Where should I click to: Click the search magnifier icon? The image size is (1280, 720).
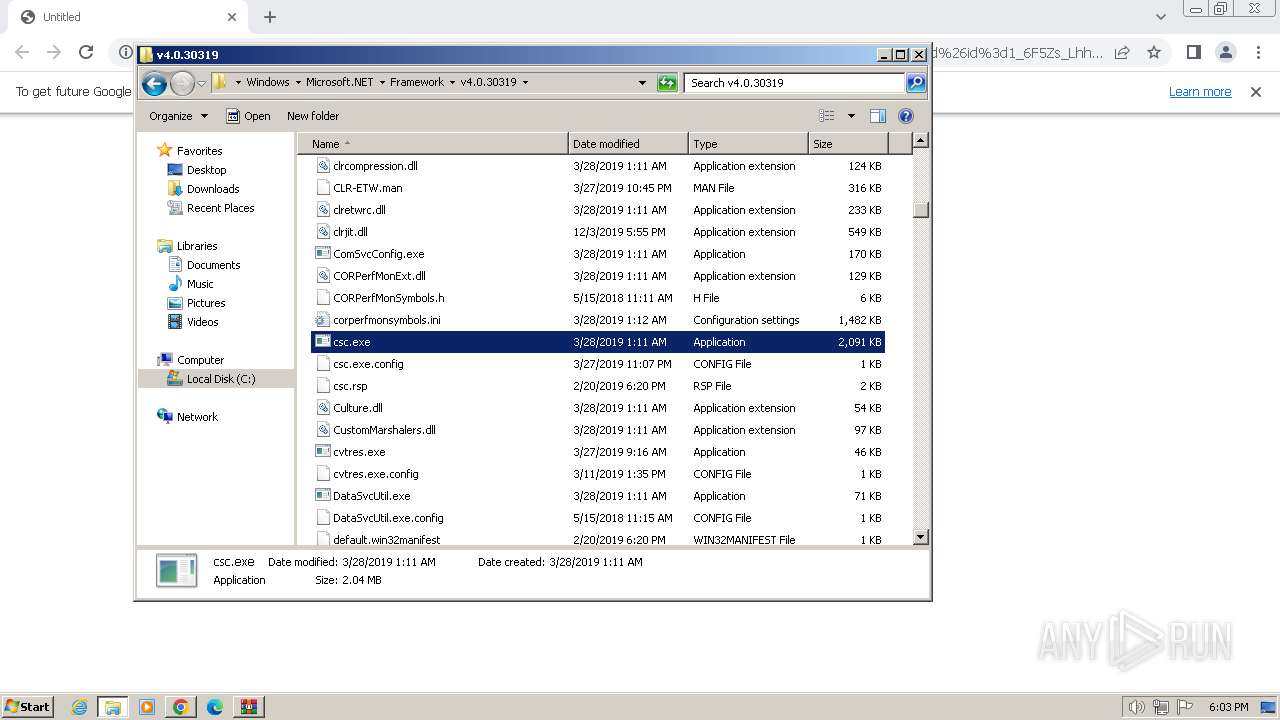click(916, 83)
